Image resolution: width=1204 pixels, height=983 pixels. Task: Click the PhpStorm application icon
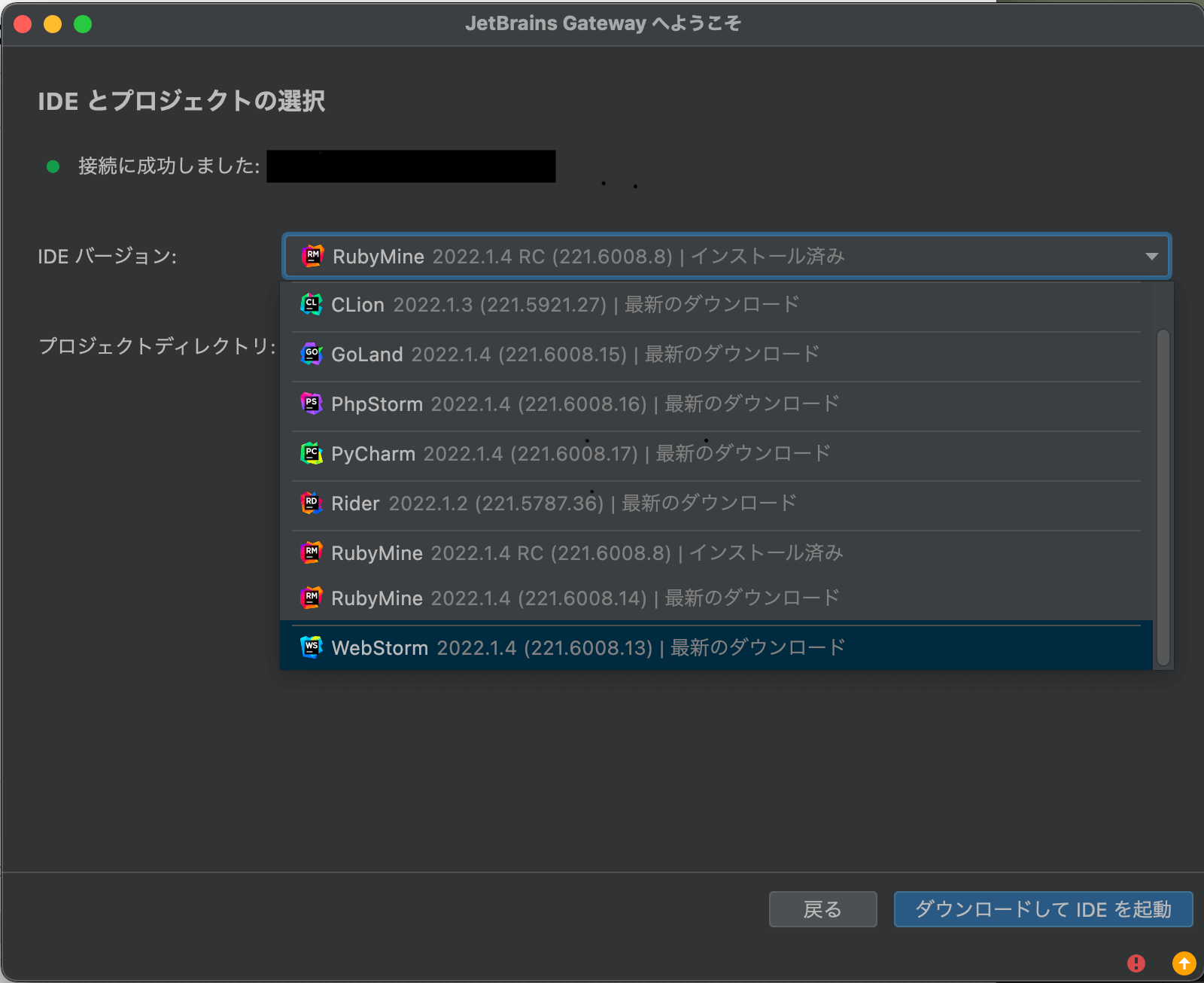pos(312,403)
